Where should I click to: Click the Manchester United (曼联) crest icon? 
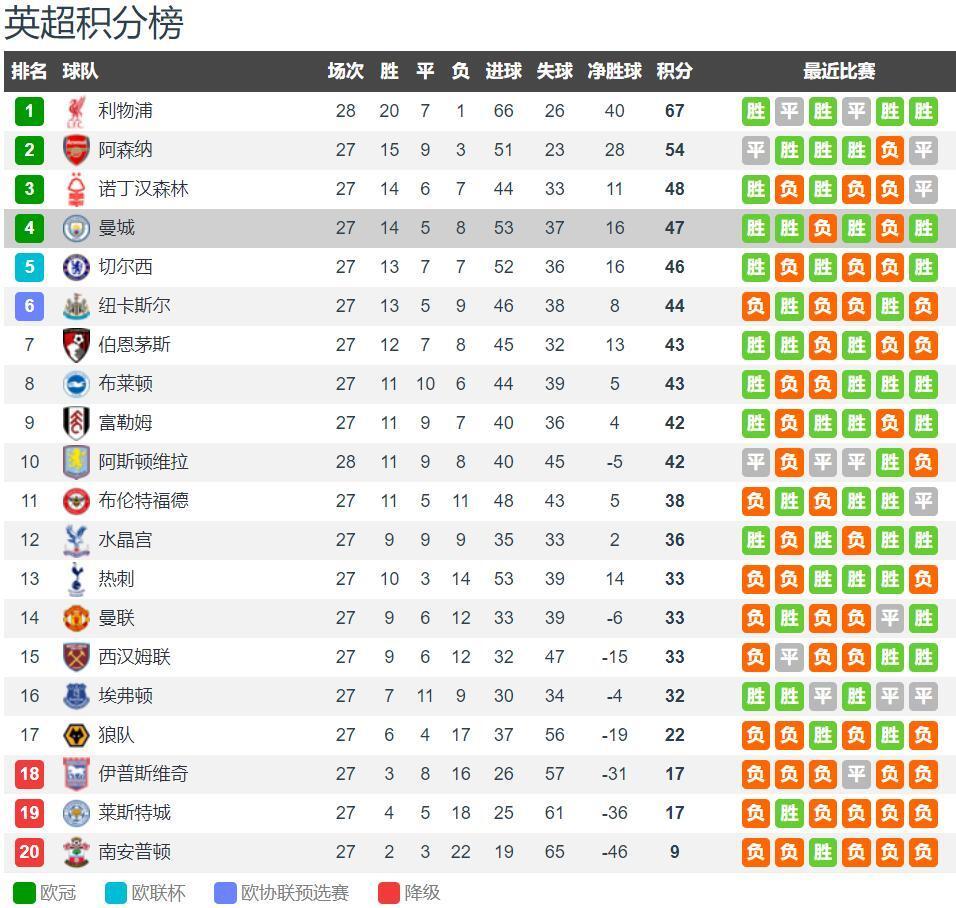coord(76,618)
